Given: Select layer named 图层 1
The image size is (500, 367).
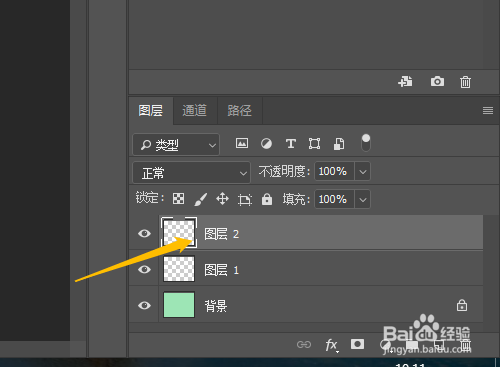Looking at the screenshot, I should click(222, 270).
